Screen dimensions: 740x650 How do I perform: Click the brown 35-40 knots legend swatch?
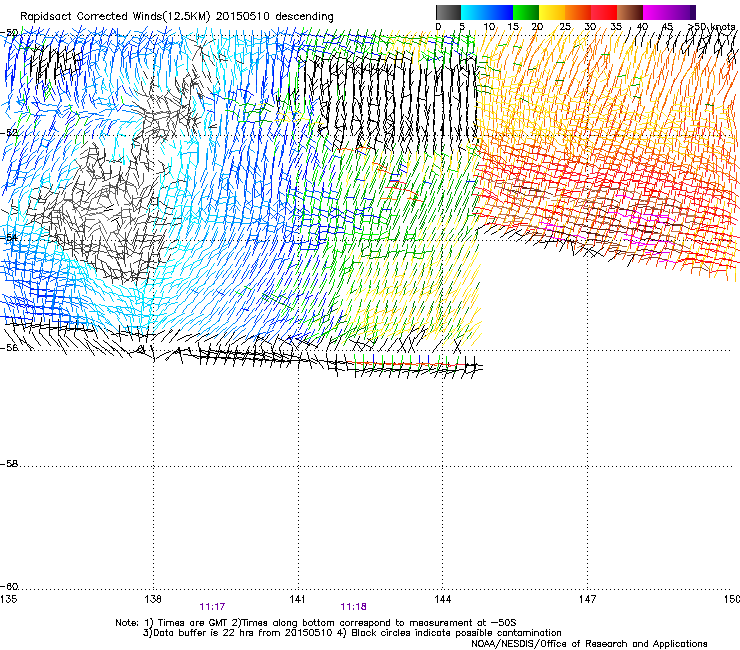coord(630,12)
